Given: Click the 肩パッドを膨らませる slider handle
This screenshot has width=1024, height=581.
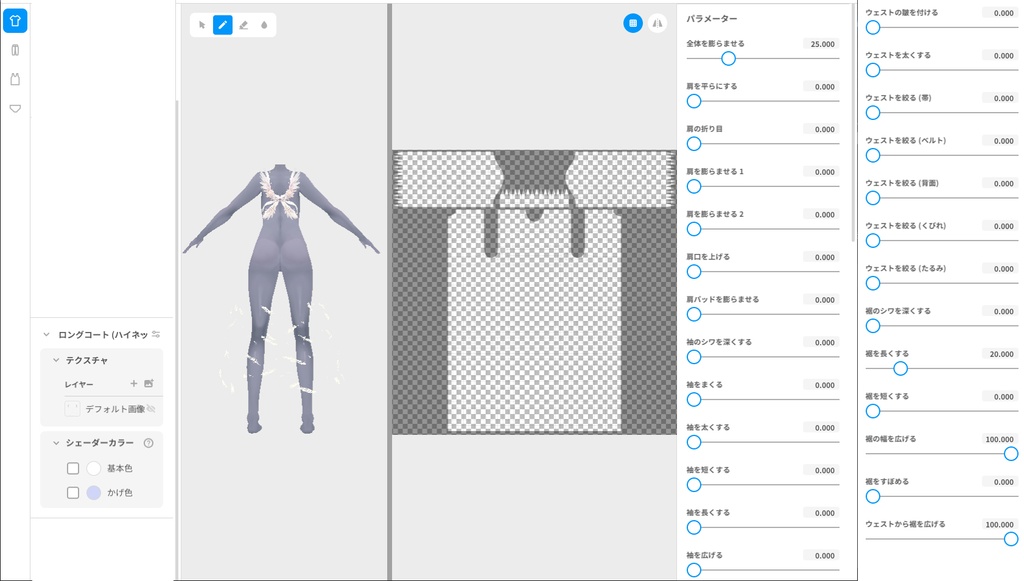Looking at the screenshot, I should 694,315.
